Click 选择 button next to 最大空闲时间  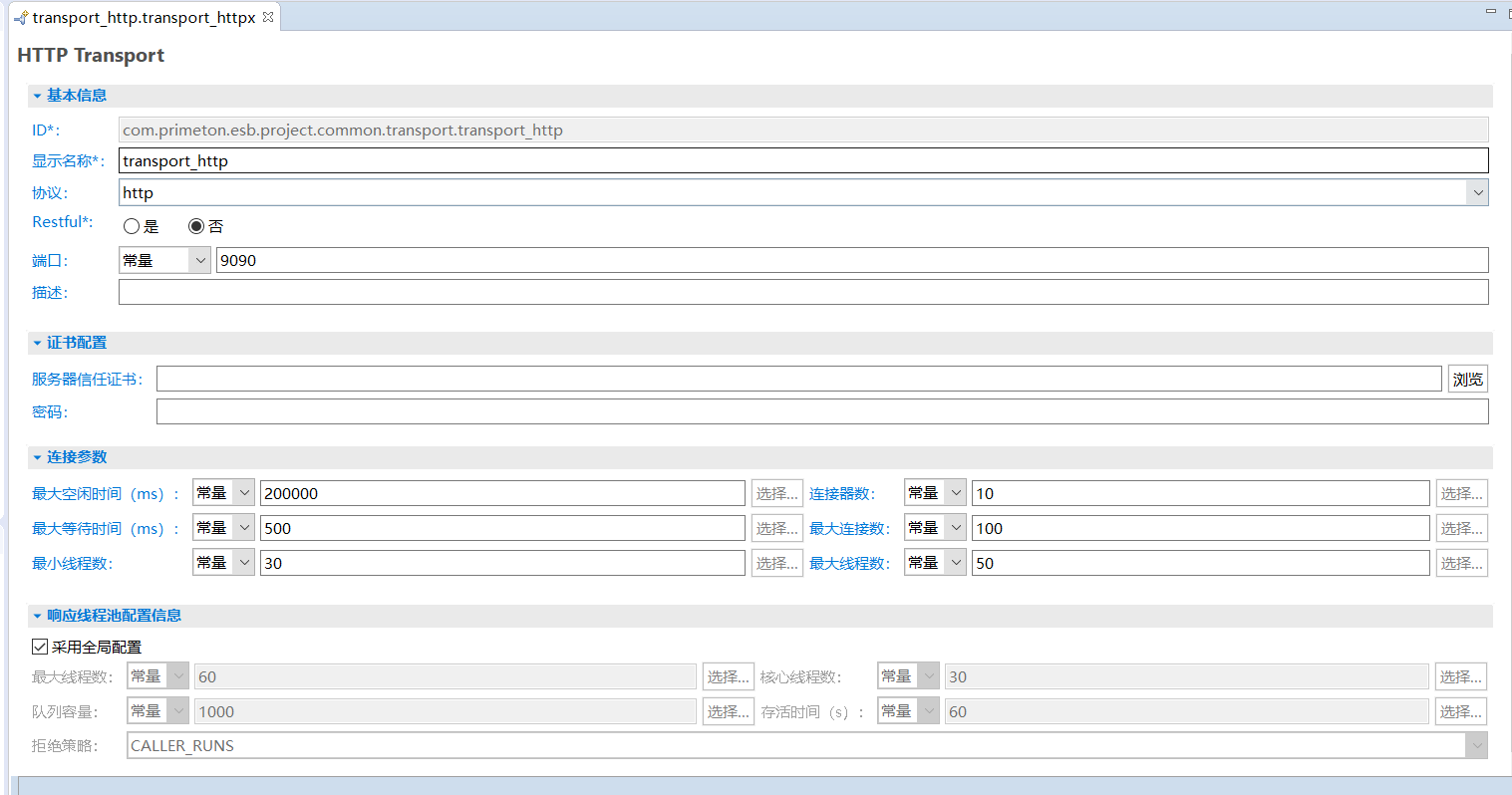(x=776, y=493)
